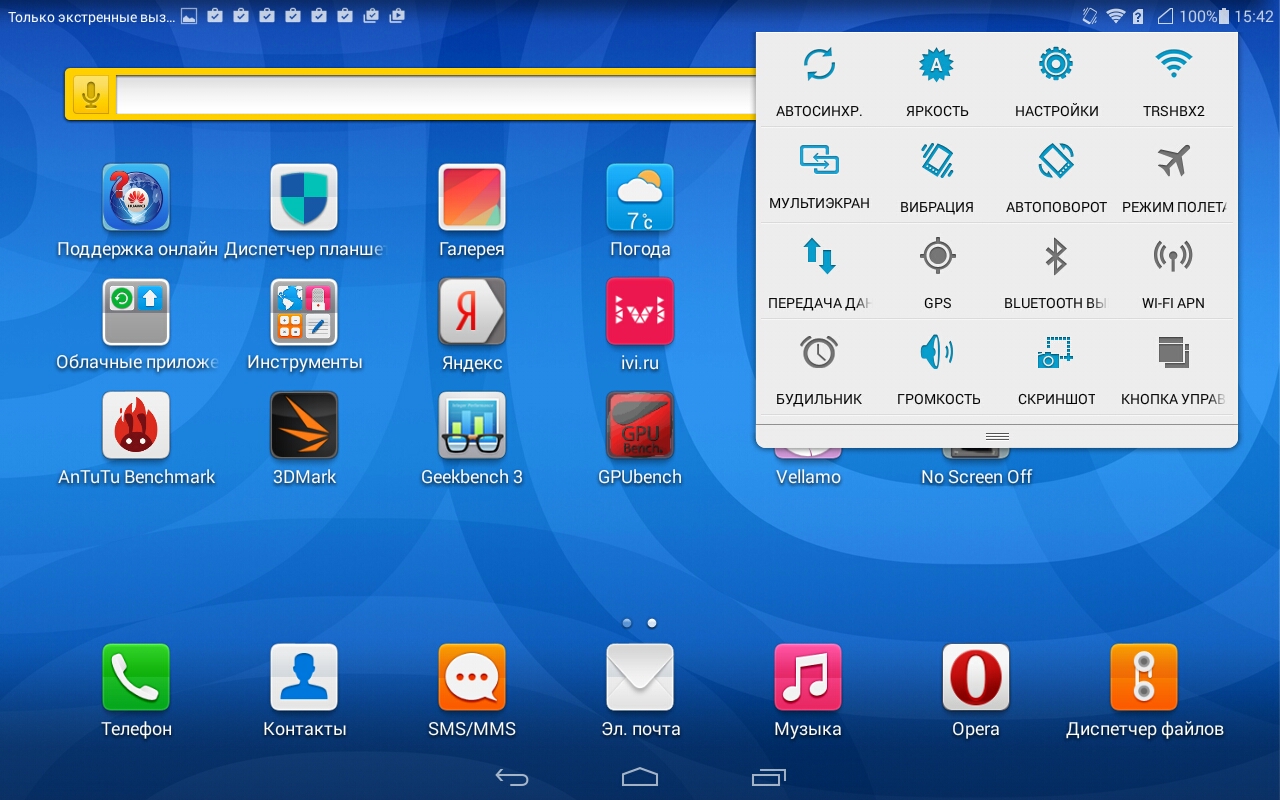Open the Alarm quick shortcut
This screenshot has height=800, width=1280.
pyautogui.click(x=819, y=368)
